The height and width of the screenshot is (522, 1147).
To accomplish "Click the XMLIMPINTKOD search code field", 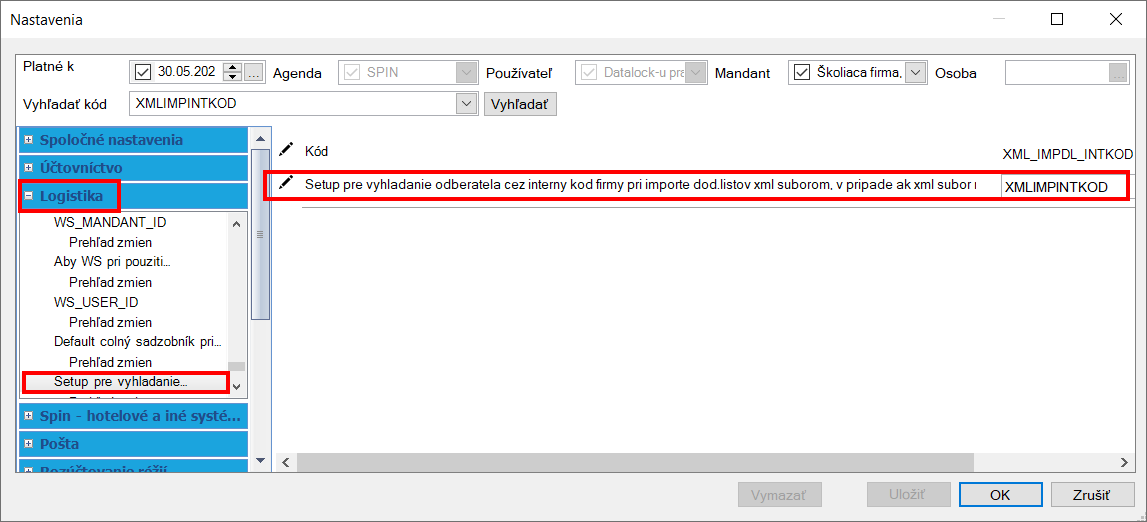I will [x=293, y=104].
